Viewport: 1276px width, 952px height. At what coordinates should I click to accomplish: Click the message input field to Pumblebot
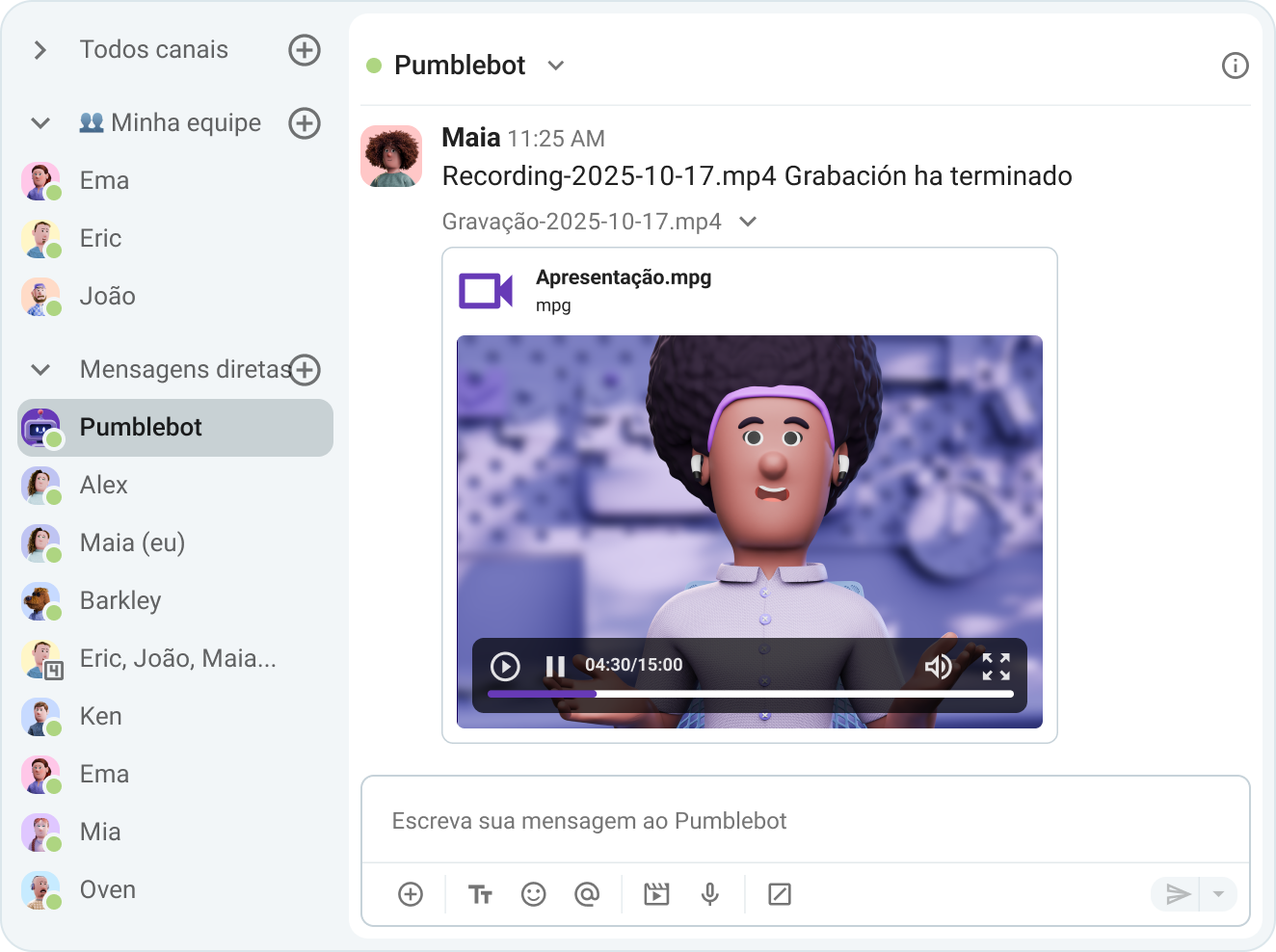pos(675,820)
